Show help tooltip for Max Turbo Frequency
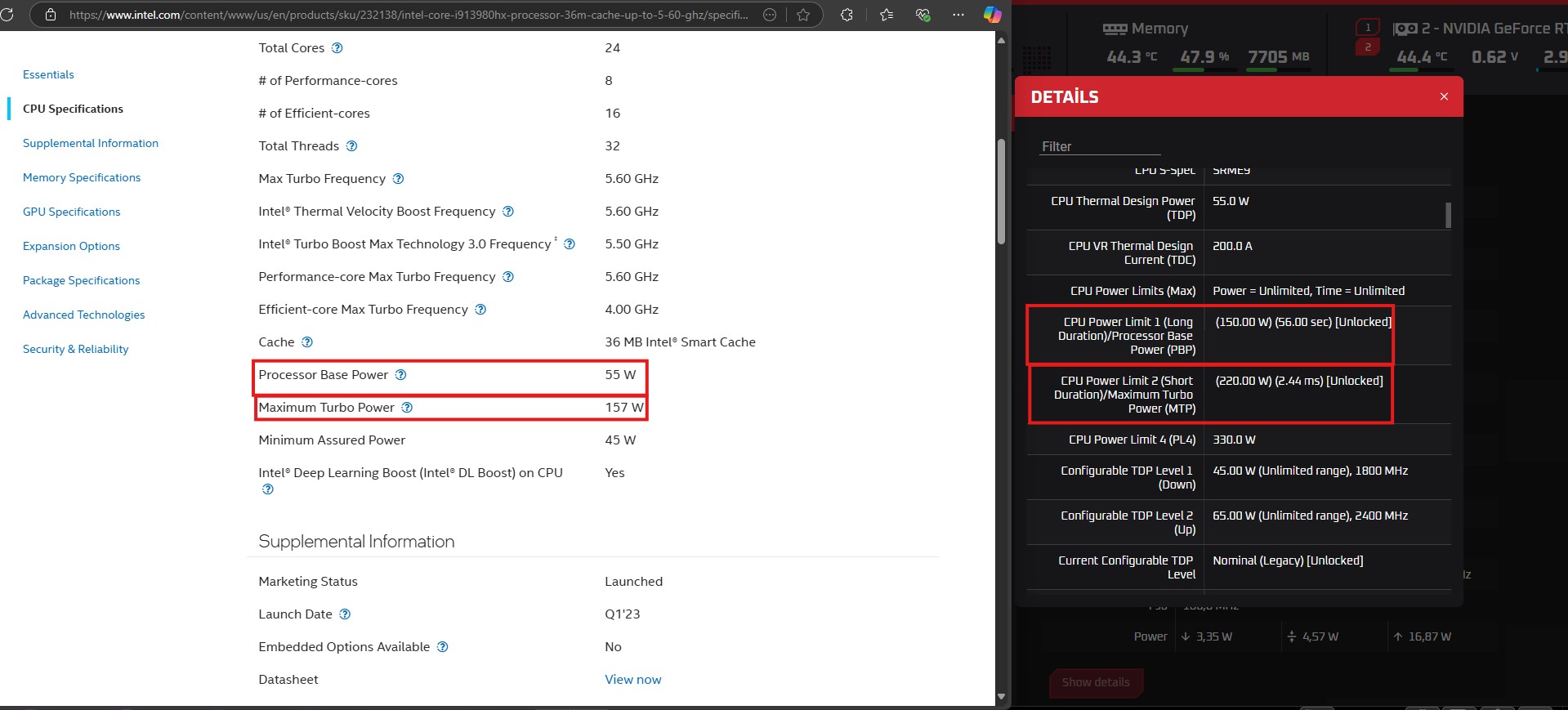Image resolution: width=1568 pixels, height=710 pixels. coord(398,179)
